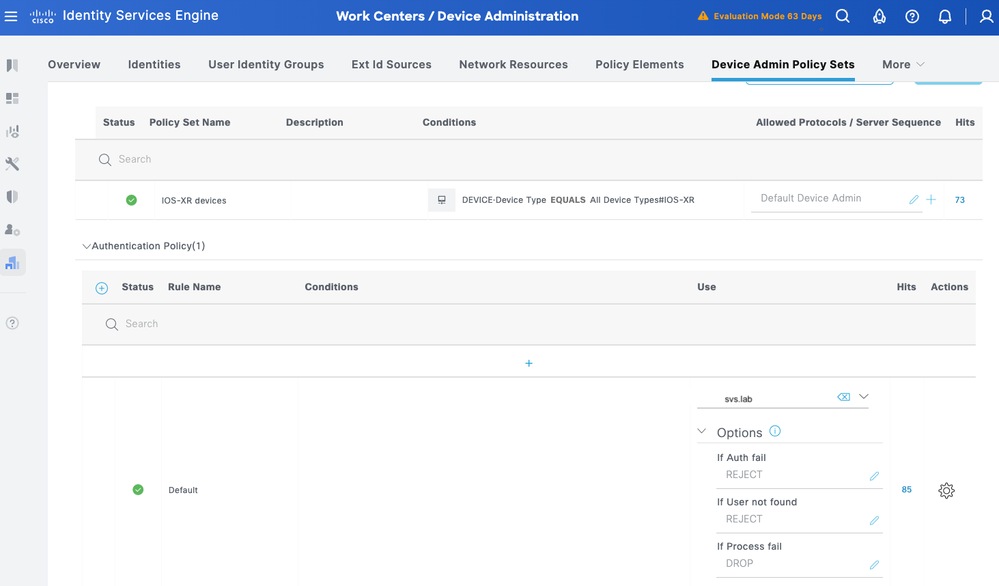Open Options info icon

[775, 431]
